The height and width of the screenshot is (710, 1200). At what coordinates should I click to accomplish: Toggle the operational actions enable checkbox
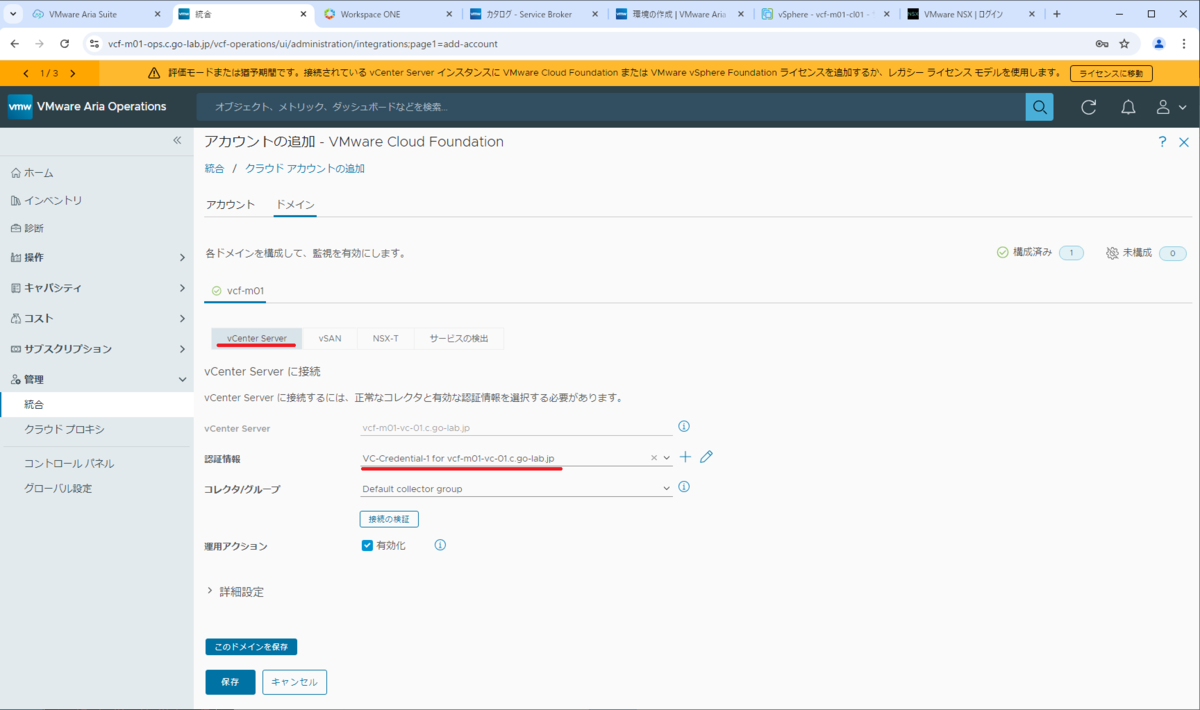pos(367,546)
